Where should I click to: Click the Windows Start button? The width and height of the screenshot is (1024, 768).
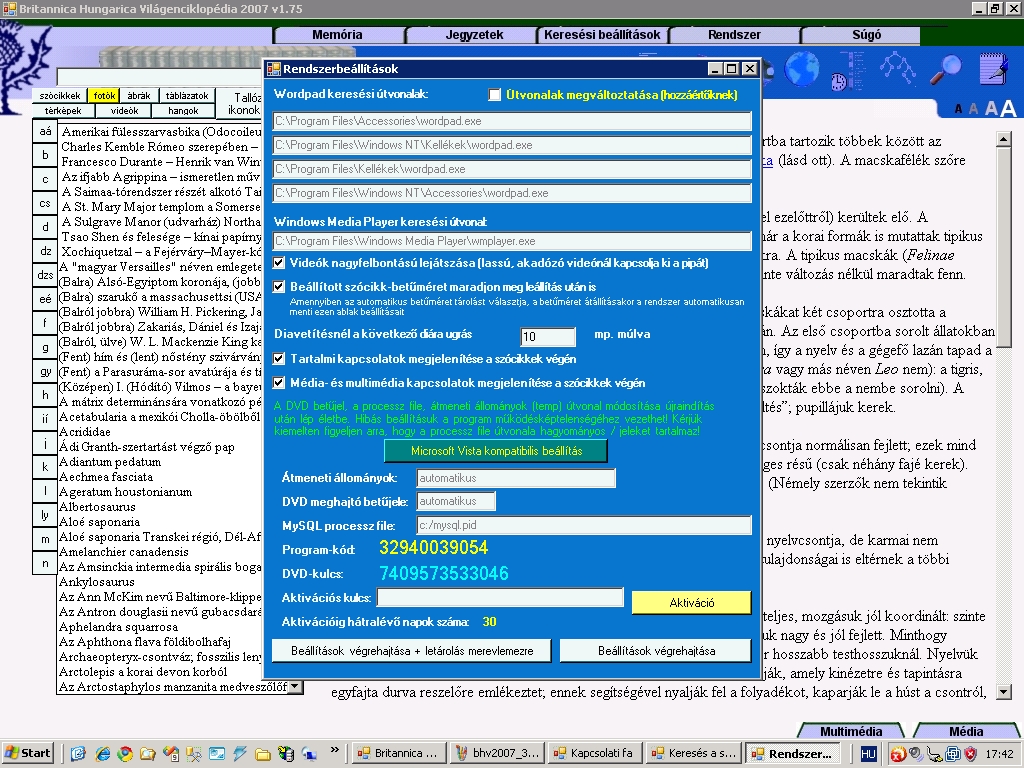(27, 753)
